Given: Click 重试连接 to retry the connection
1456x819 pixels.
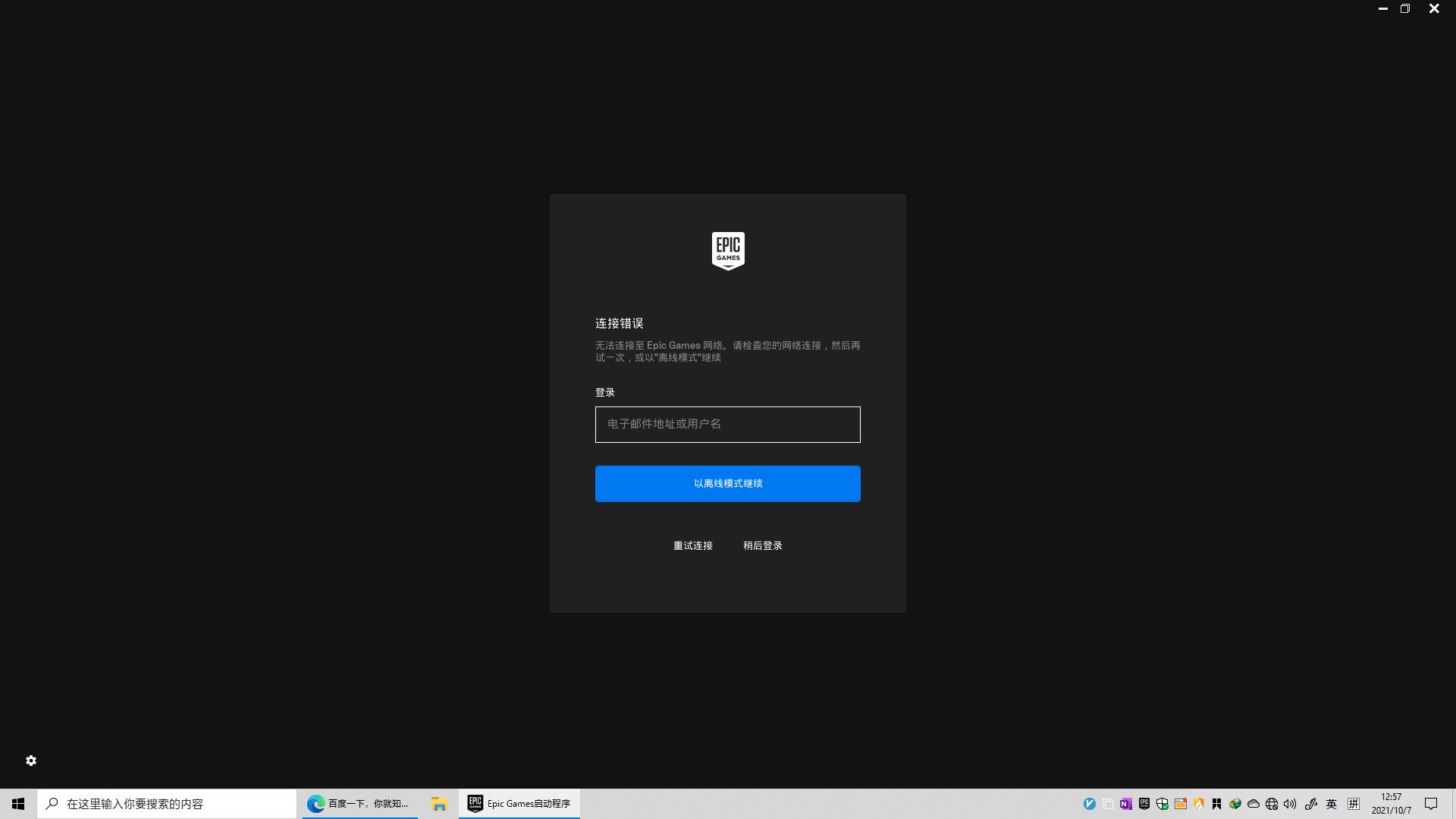Looking at the screenshot, I should [692, 545].
